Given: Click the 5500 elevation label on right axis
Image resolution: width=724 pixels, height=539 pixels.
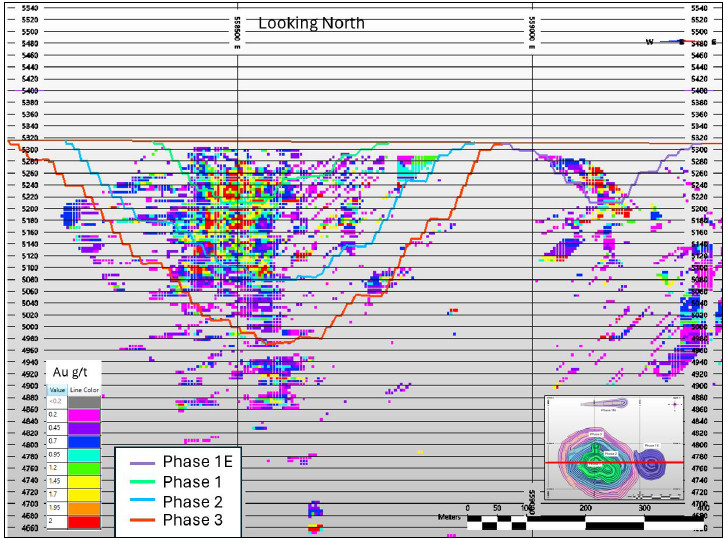Looking at the screenshot, I should point(700,32).
